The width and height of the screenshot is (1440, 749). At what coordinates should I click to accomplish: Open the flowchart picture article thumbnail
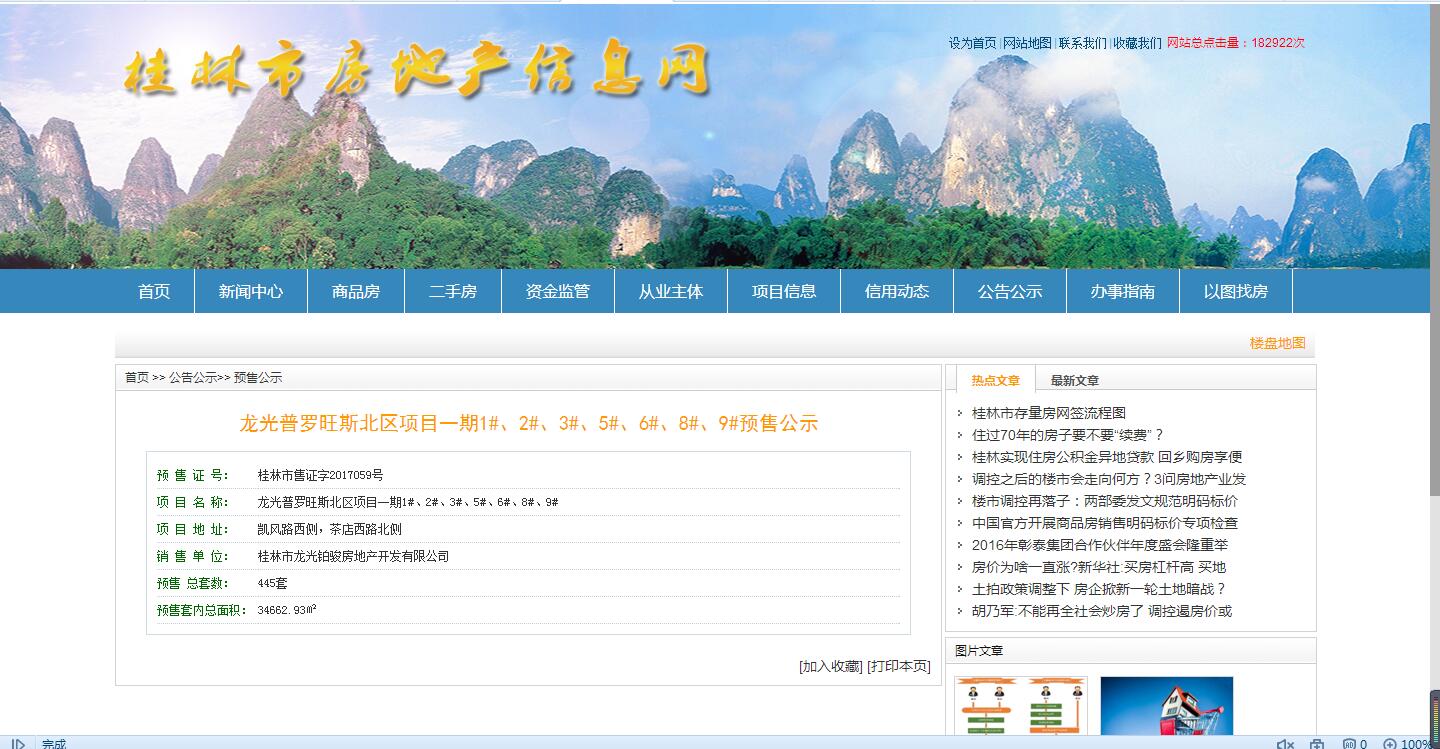(1021, 707)
